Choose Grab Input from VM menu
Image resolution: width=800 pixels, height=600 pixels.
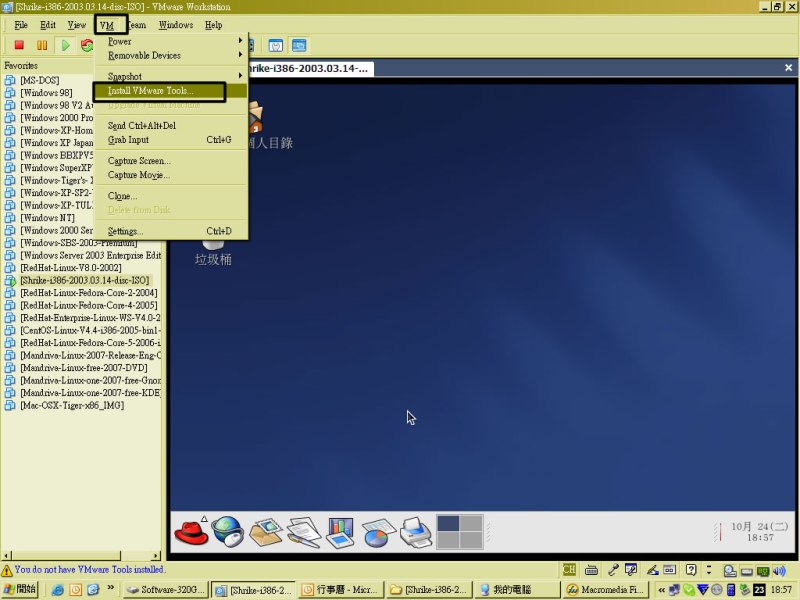click(x=171, y=140)
